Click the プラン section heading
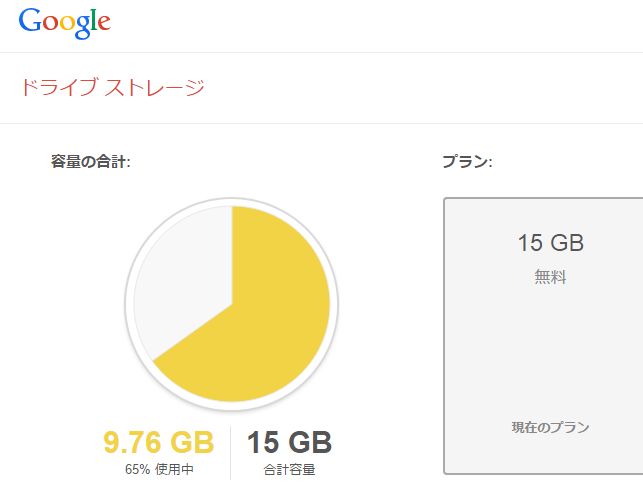Image resolution: width=643 pixels, height=491 pixels. [467, 161]
